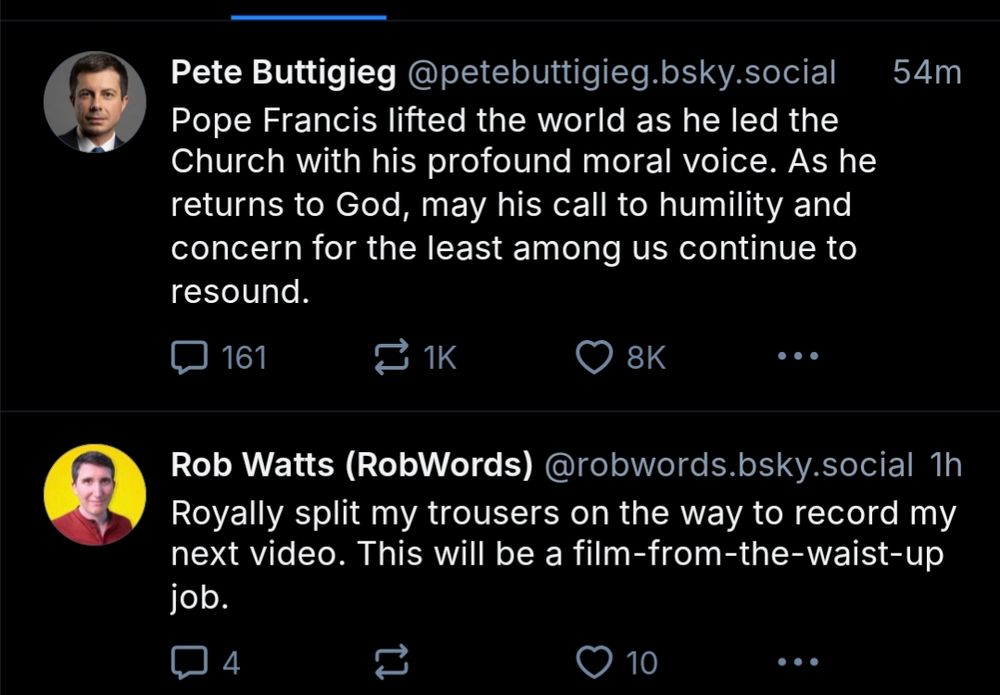
Task: Click the Pete Buttigieg display name
Action: 283,72
